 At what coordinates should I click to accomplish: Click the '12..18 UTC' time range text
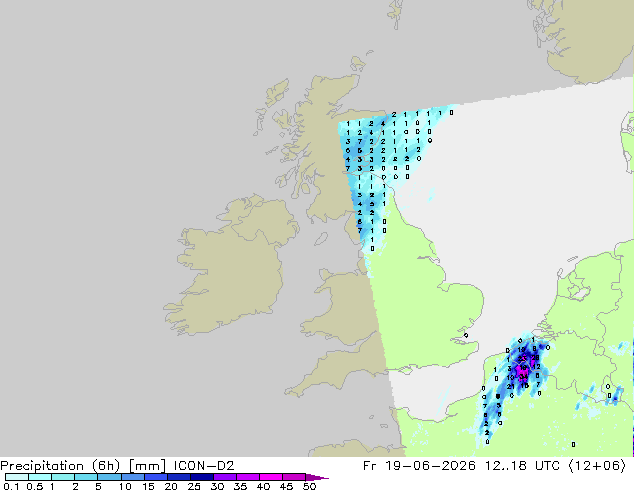click(x=522, y=466)
